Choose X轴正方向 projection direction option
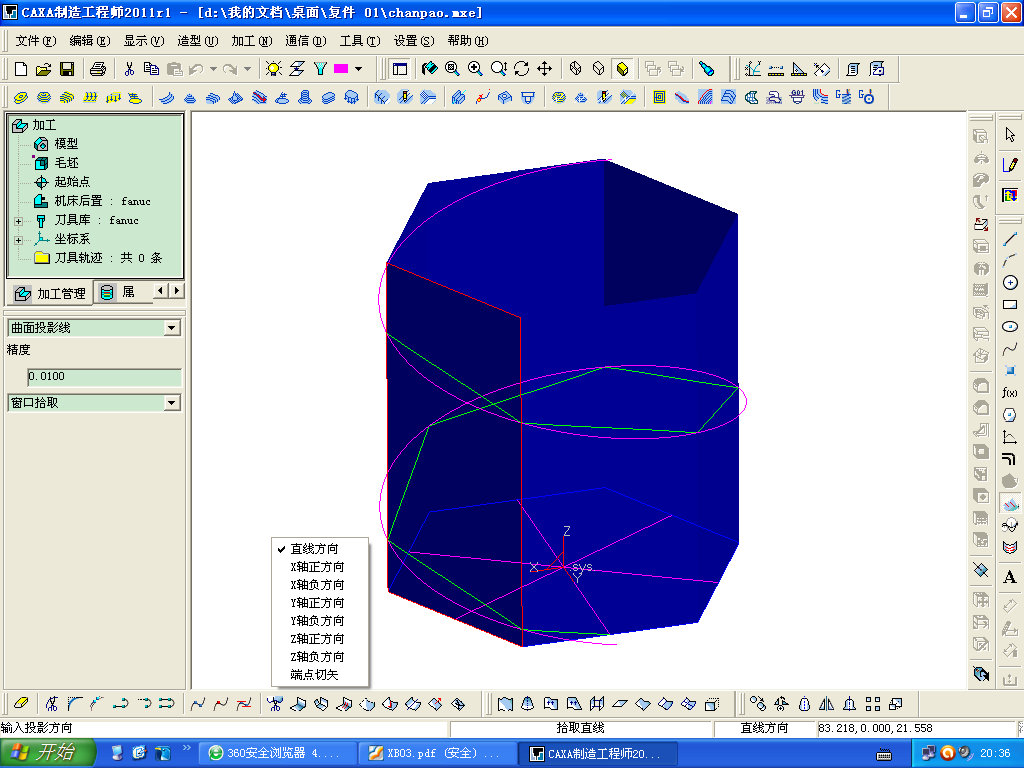 click(x=317, y=567)
